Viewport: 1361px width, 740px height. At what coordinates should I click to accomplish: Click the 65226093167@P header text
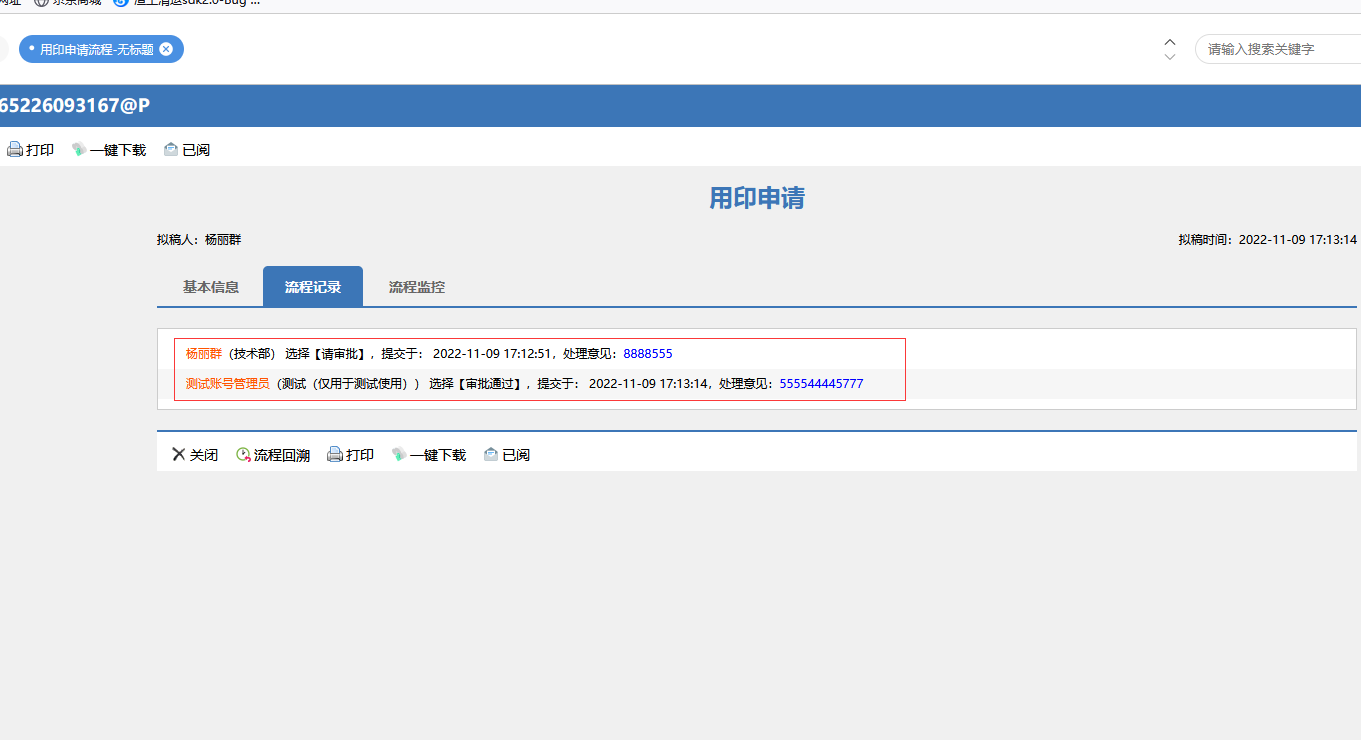click(75, 105)
